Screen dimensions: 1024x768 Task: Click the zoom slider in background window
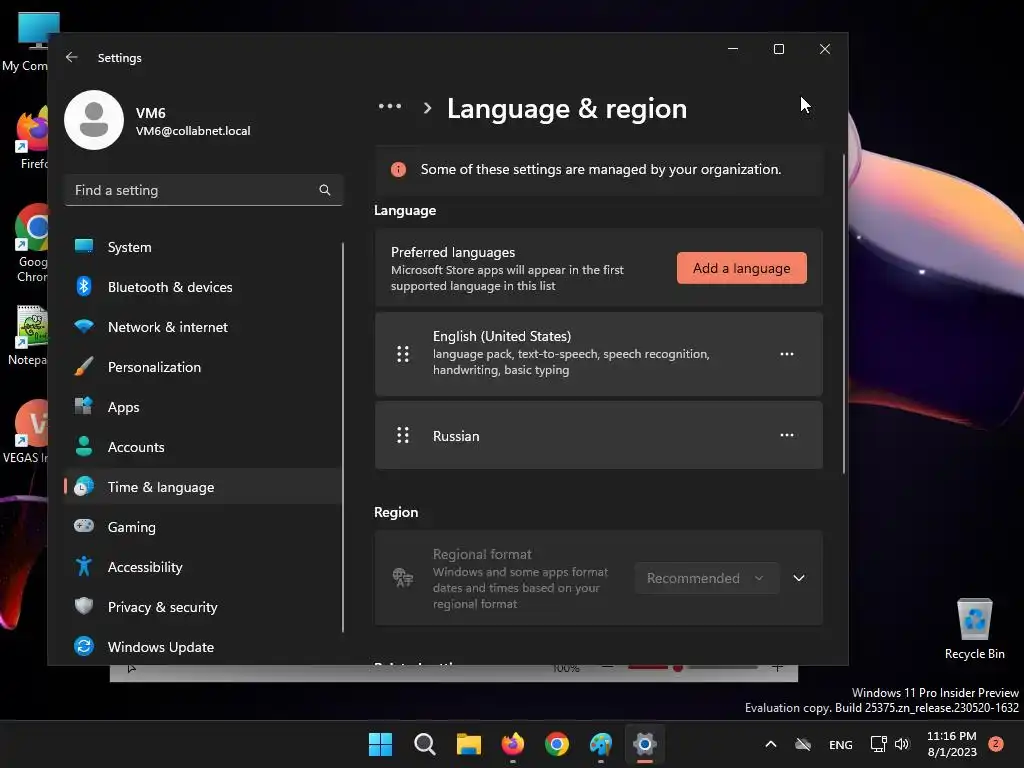point(692,667)
